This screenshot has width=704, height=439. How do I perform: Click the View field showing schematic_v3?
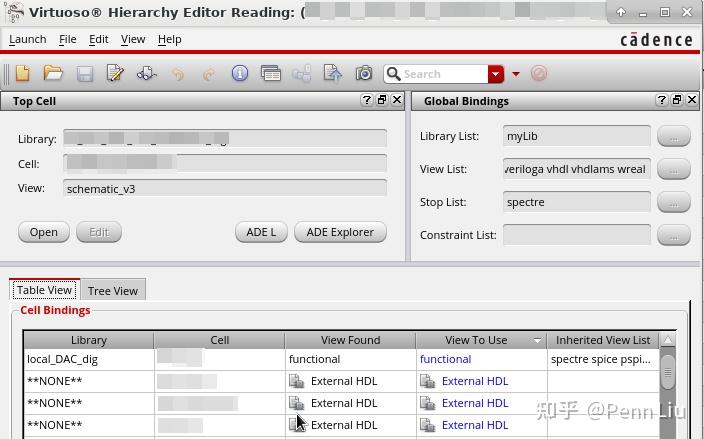pos(225,189)
